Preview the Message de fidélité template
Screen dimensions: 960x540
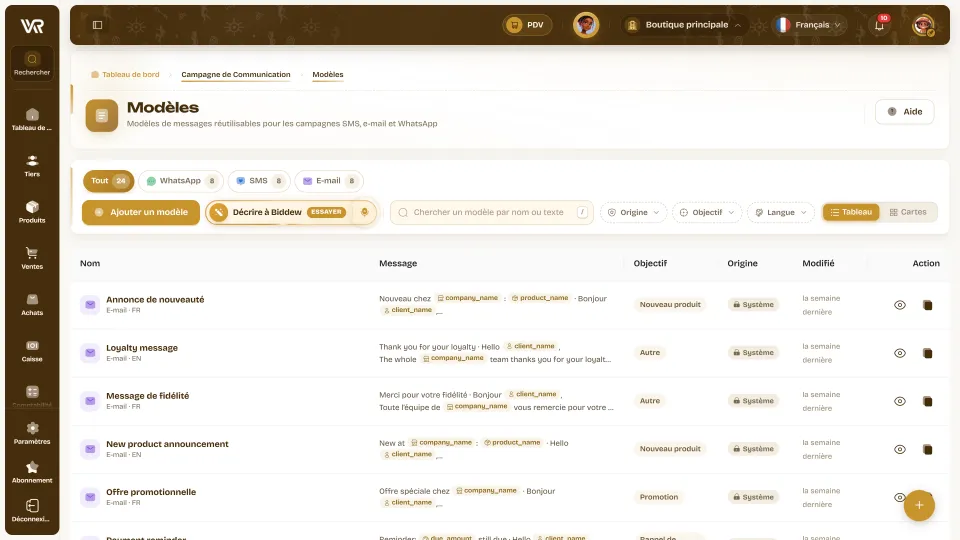pos(899,401)
